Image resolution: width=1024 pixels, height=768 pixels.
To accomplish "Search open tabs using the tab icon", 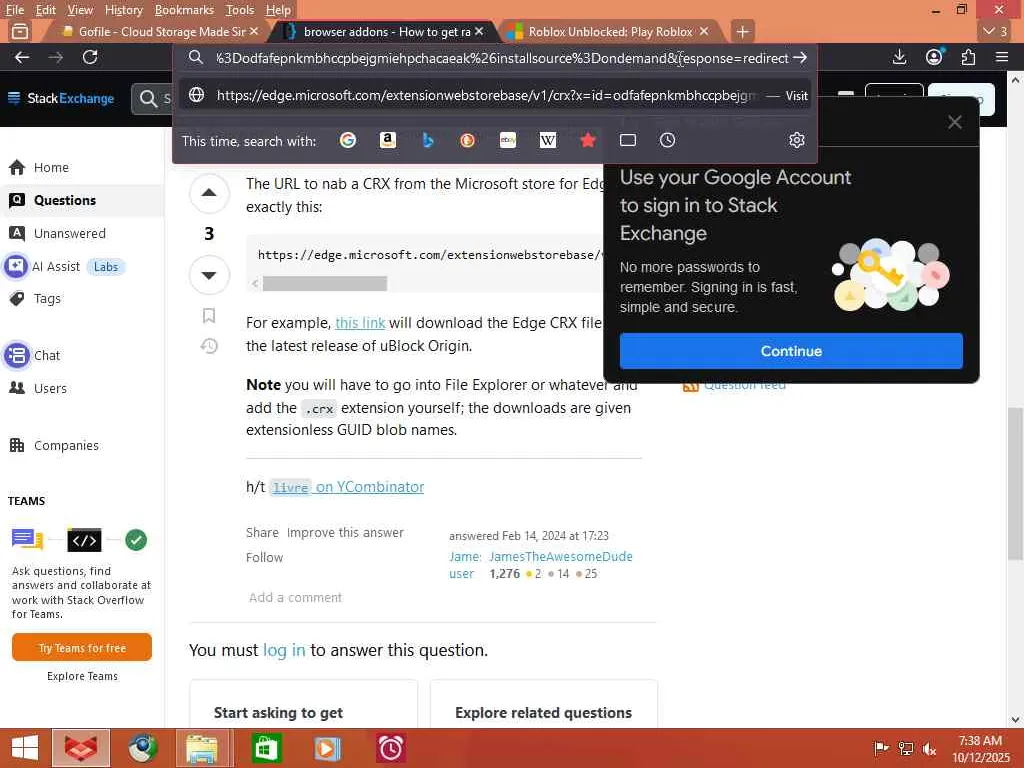I will pos(628,140).
